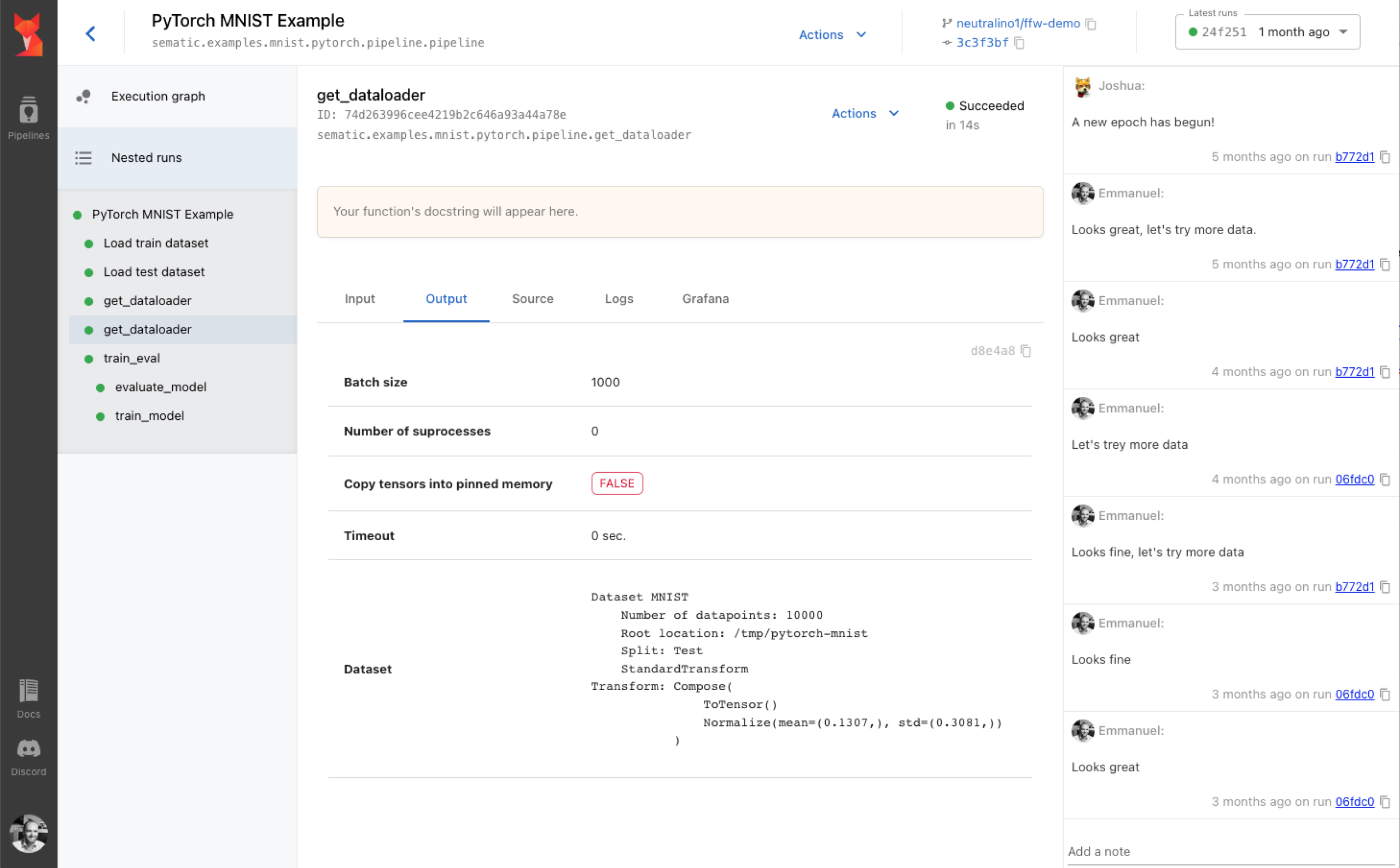The height and width of the screenshot is (868, 1400).
Task: Go back using the left arrow
Action: 91,33
